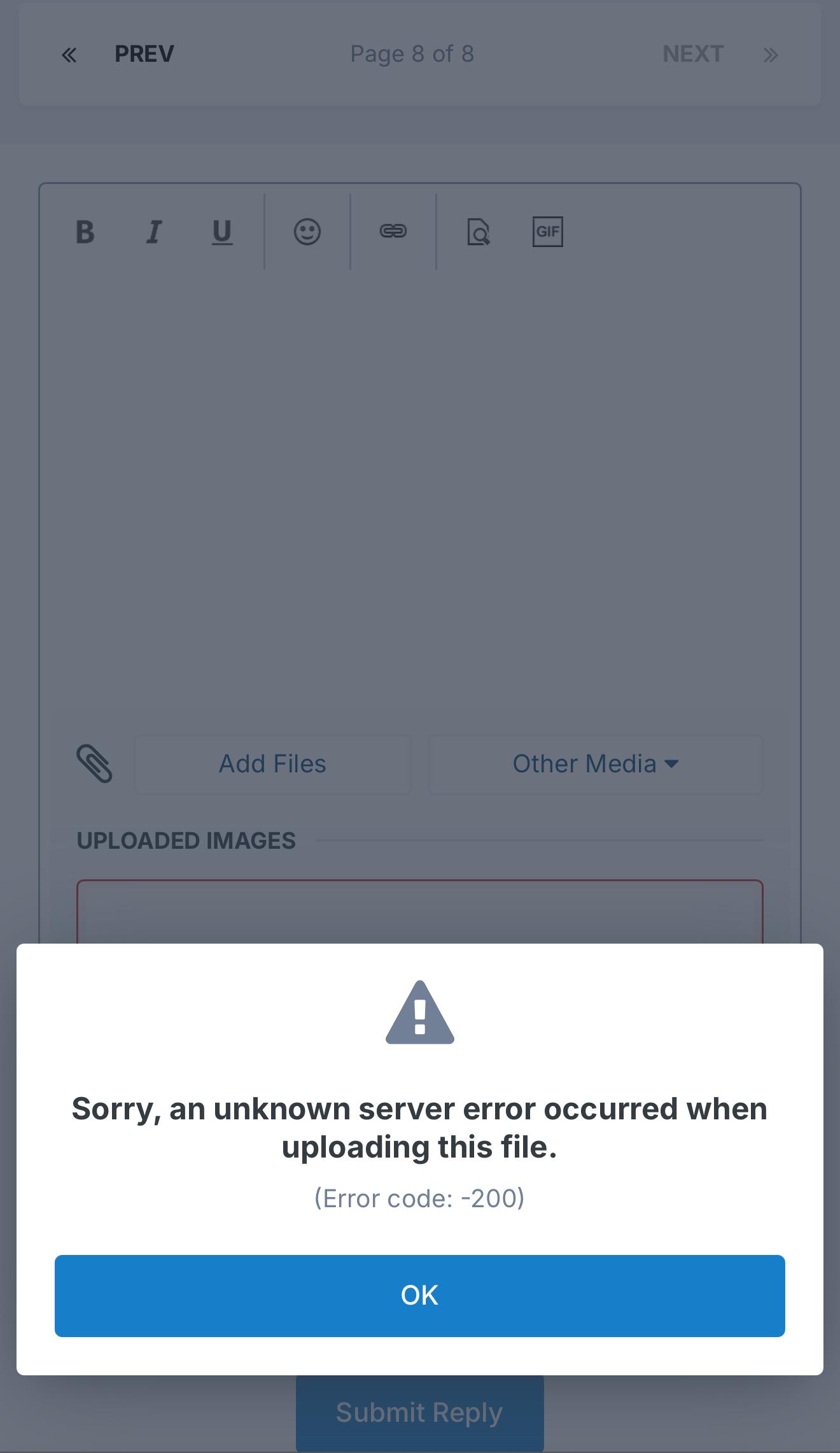Click the red-outlined uploaded image box
Image resolution: width=840 pixels, height=1453 pixels.
[x=420, y=912]
